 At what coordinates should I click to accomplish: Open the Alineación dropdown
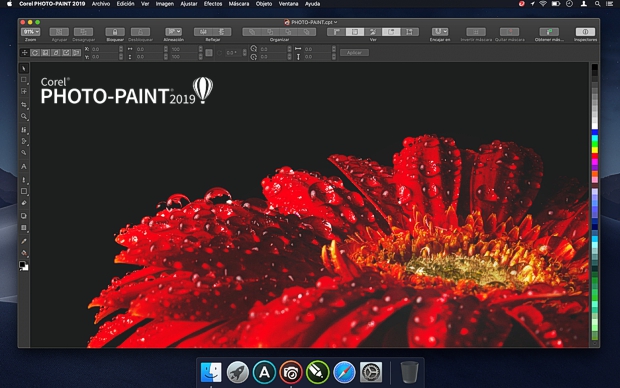point(173,32)
